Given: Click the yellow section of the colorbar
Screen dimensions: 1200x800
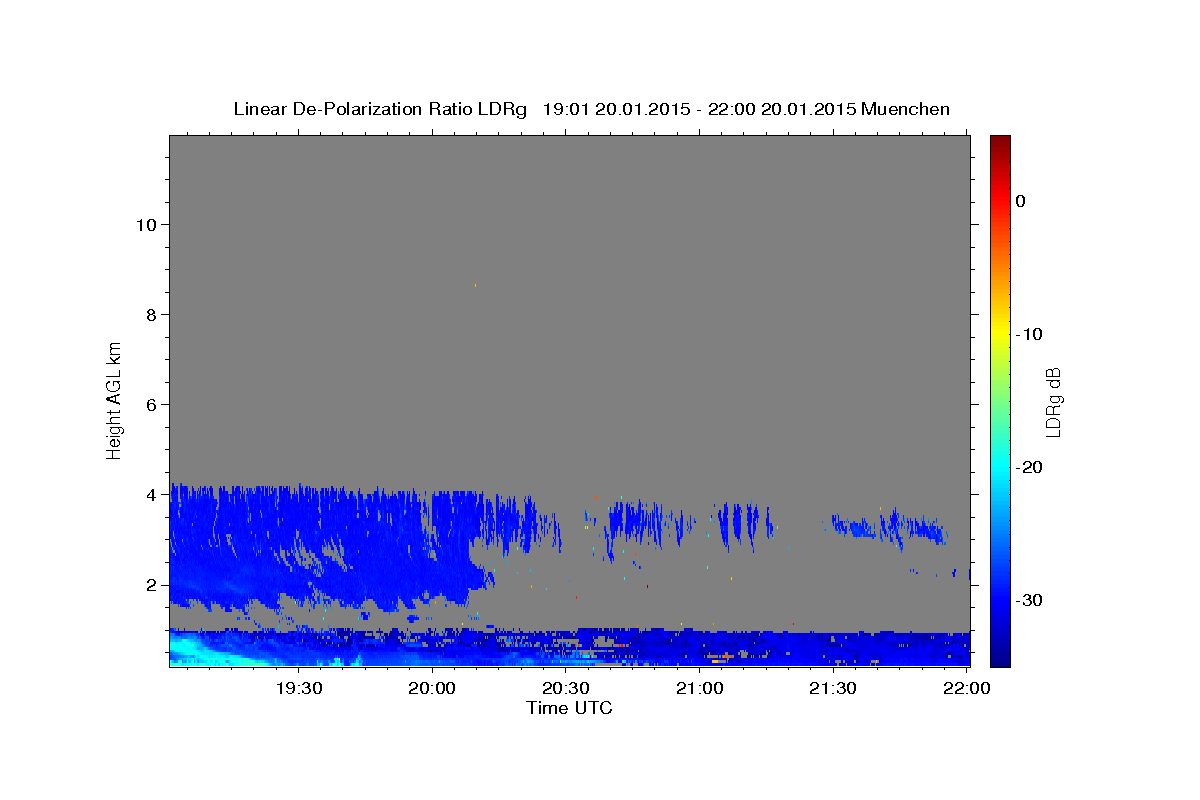Looking at the screenshot, I should 1000,335.
